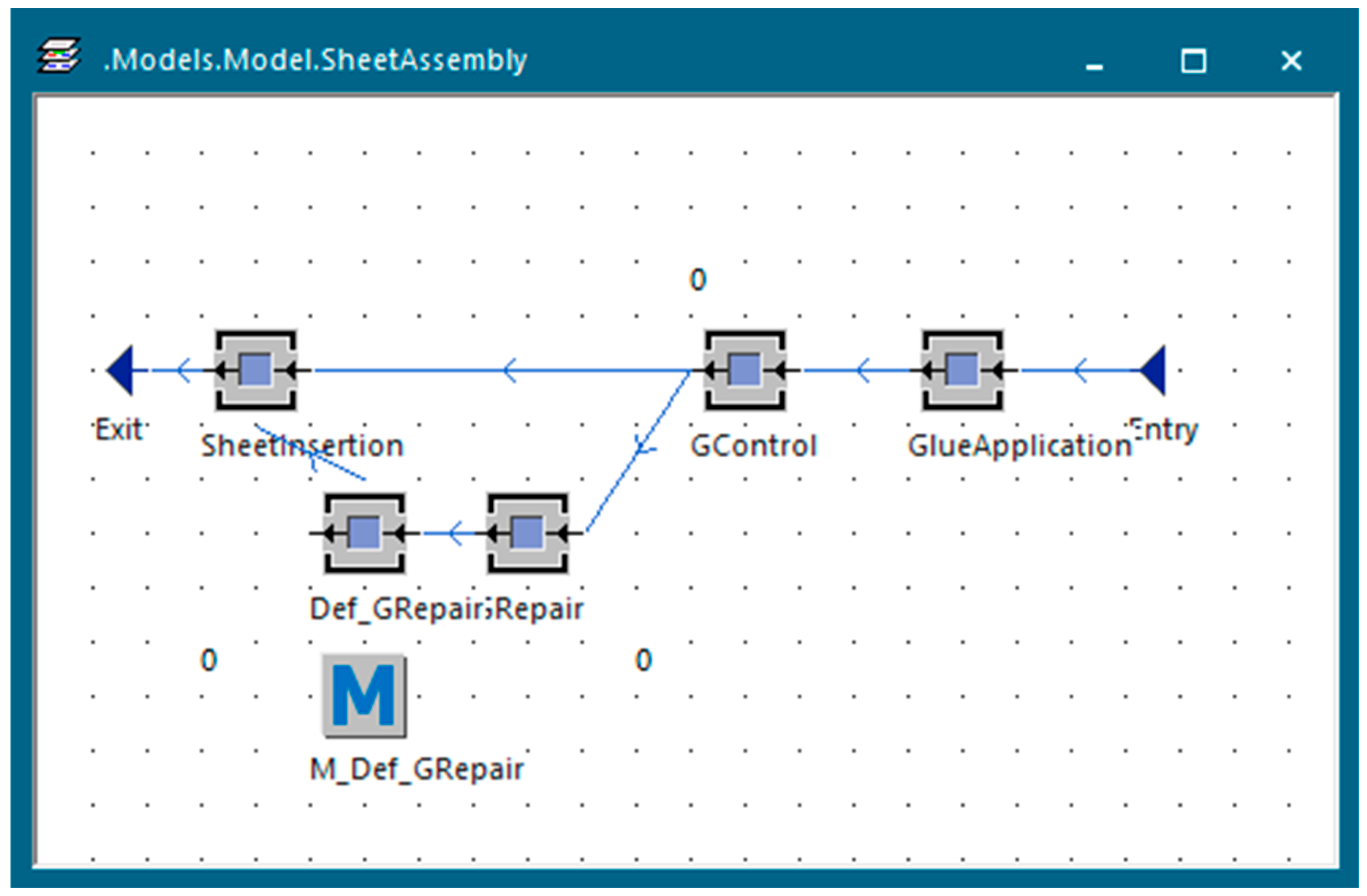Select the Def_GRepair station icon
The image size is (1367, 896).
click(x=364, y=533)
